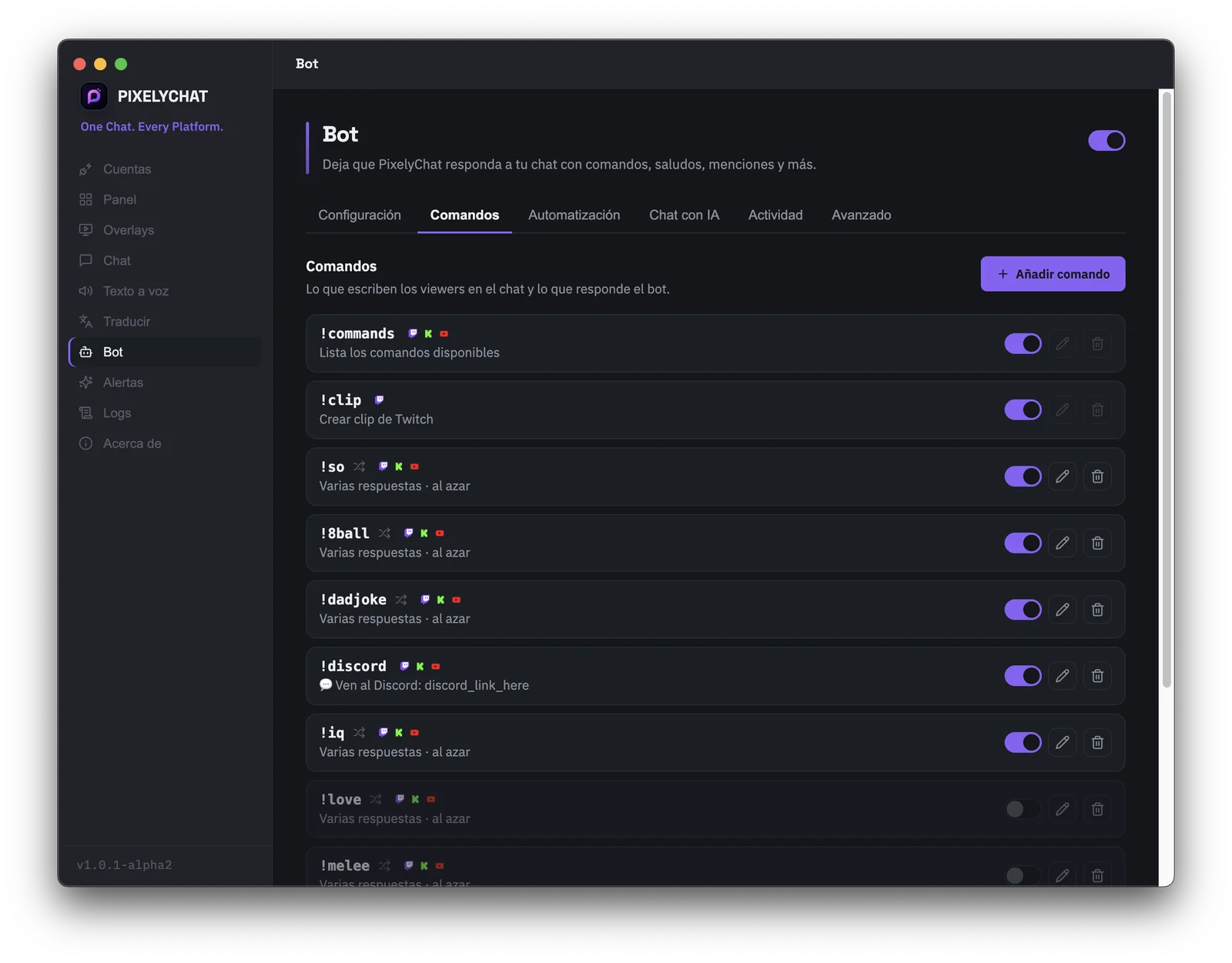Image resolution: width=1232 pixels, height=963 pixels.
Task: Go to Overlays in sidebar
Action: pos(165,230)
